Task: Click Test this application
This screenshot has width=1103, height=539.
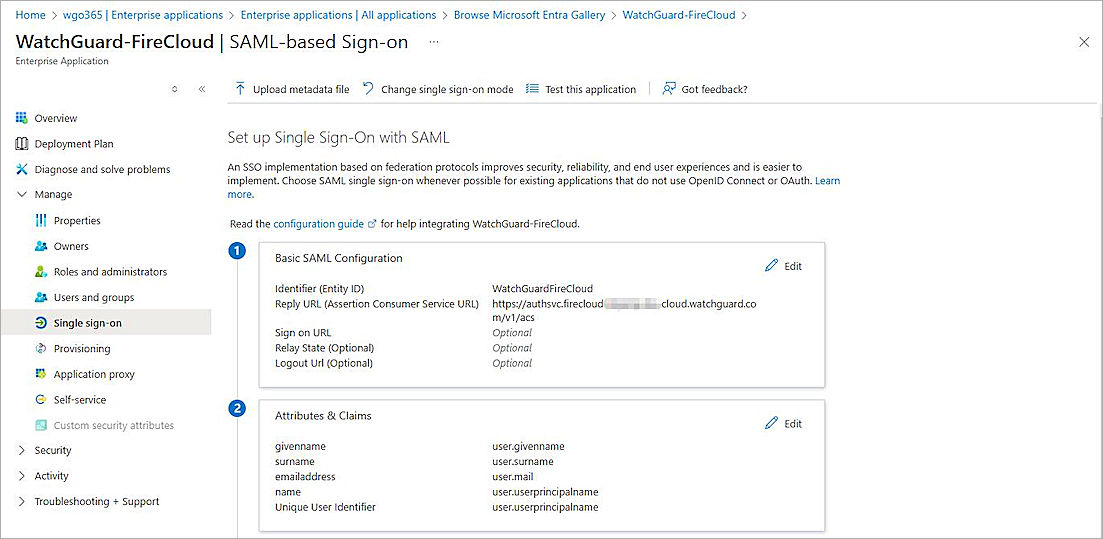Action: [581, 89]
